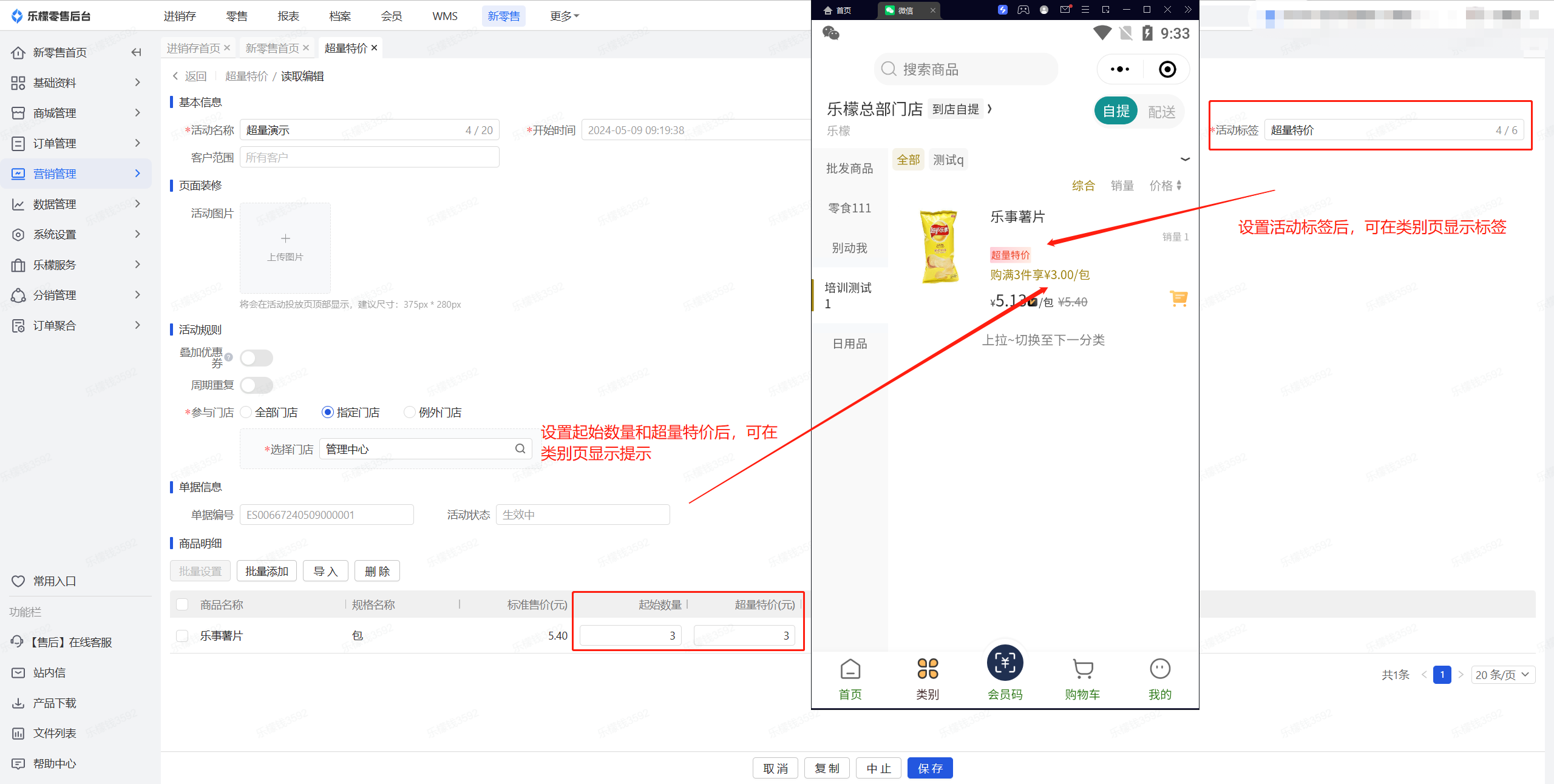The height and width of the screenshot is (784, 1554).
Task: Open the 20 条/页 page size dropdown
Action: pos(1503,675)
